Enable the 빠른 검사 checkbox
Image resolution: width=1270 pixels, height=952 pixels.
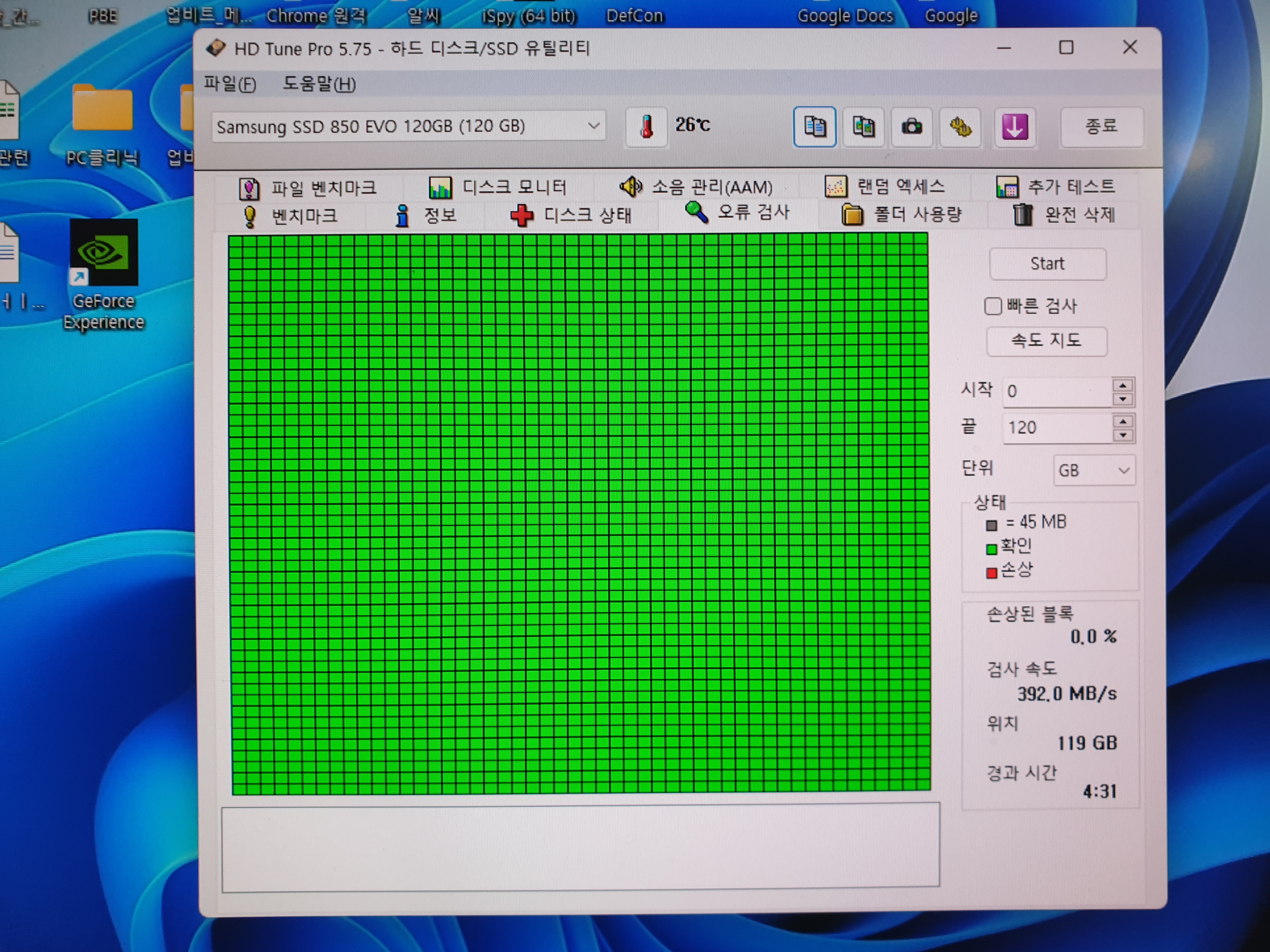[993, 306]
